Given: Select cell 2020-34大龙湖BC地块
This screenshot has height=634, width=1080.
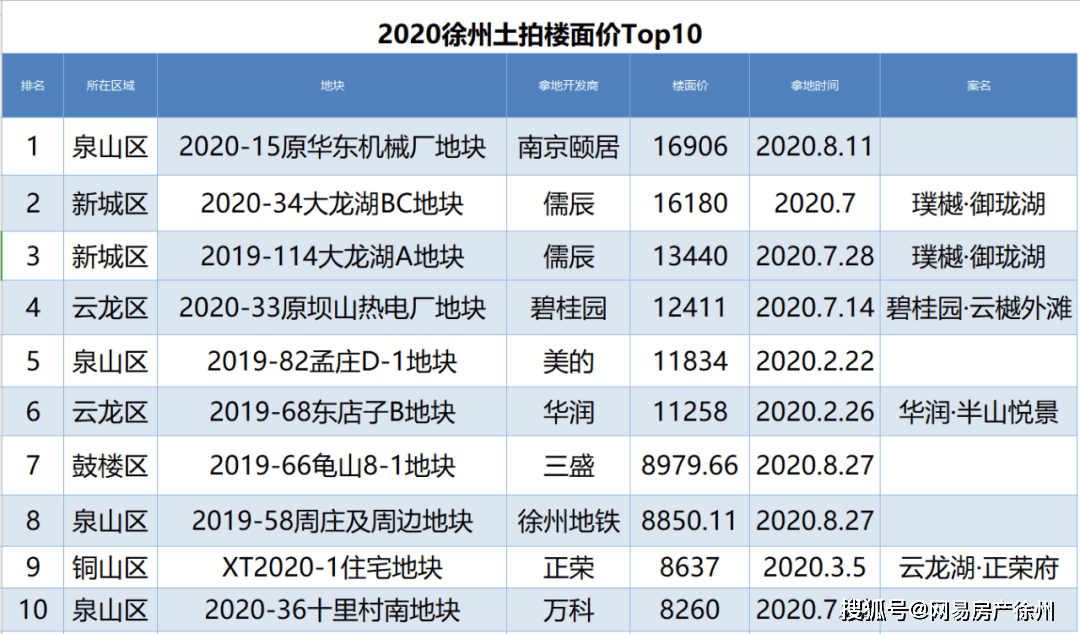Looking at the screenshot, I should (332, 203).
